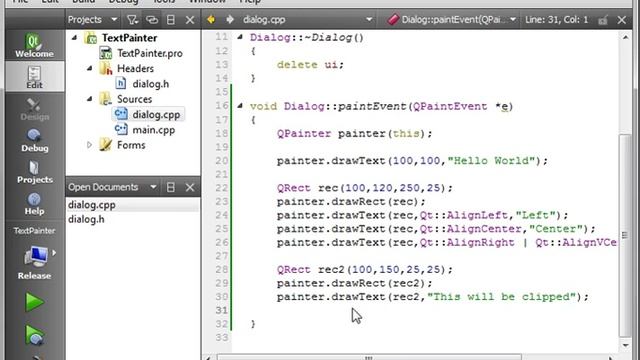Click QRect rec2 declaration on line 28
Screen dimensions: 640x360
click(x=364, y=269)
